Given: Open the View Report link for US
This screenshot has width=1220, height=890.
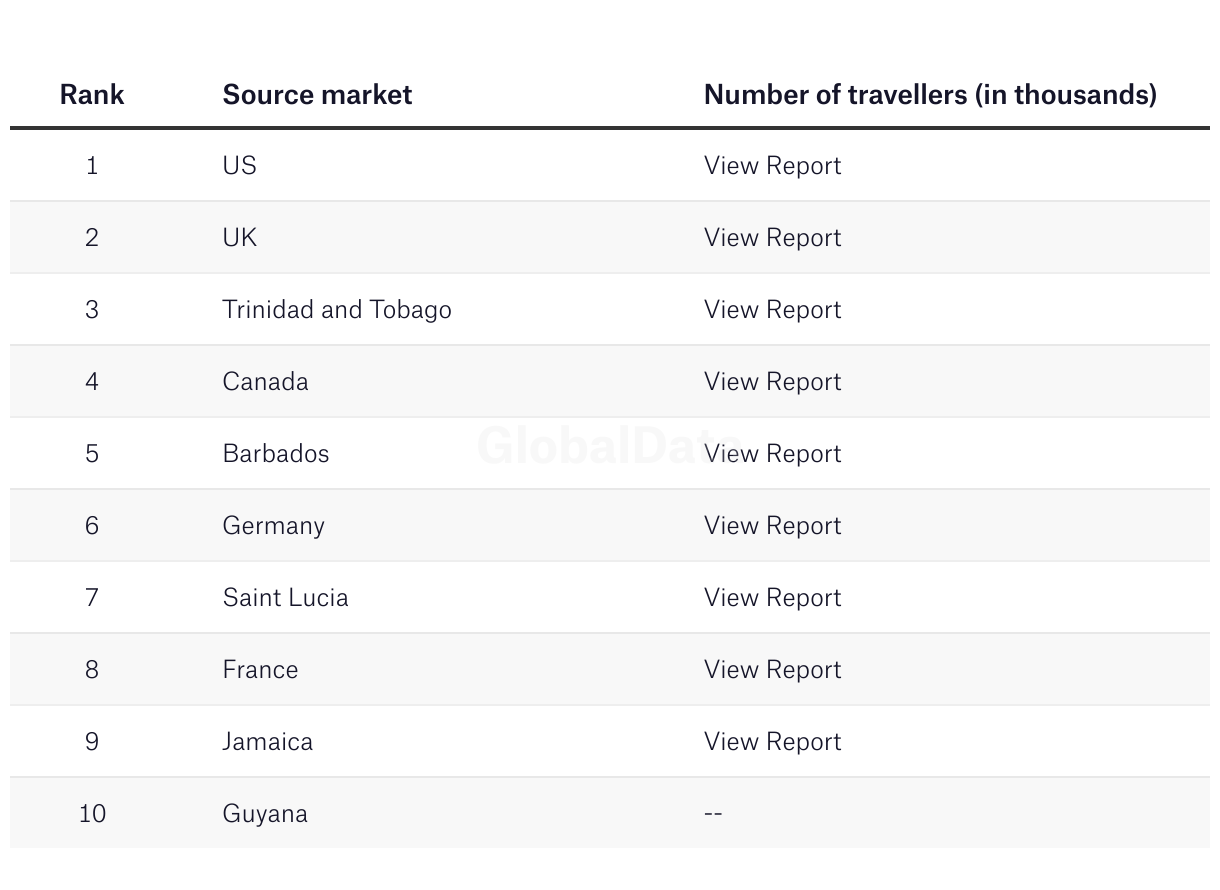Looking at the screenshot, I should point(772,166).
